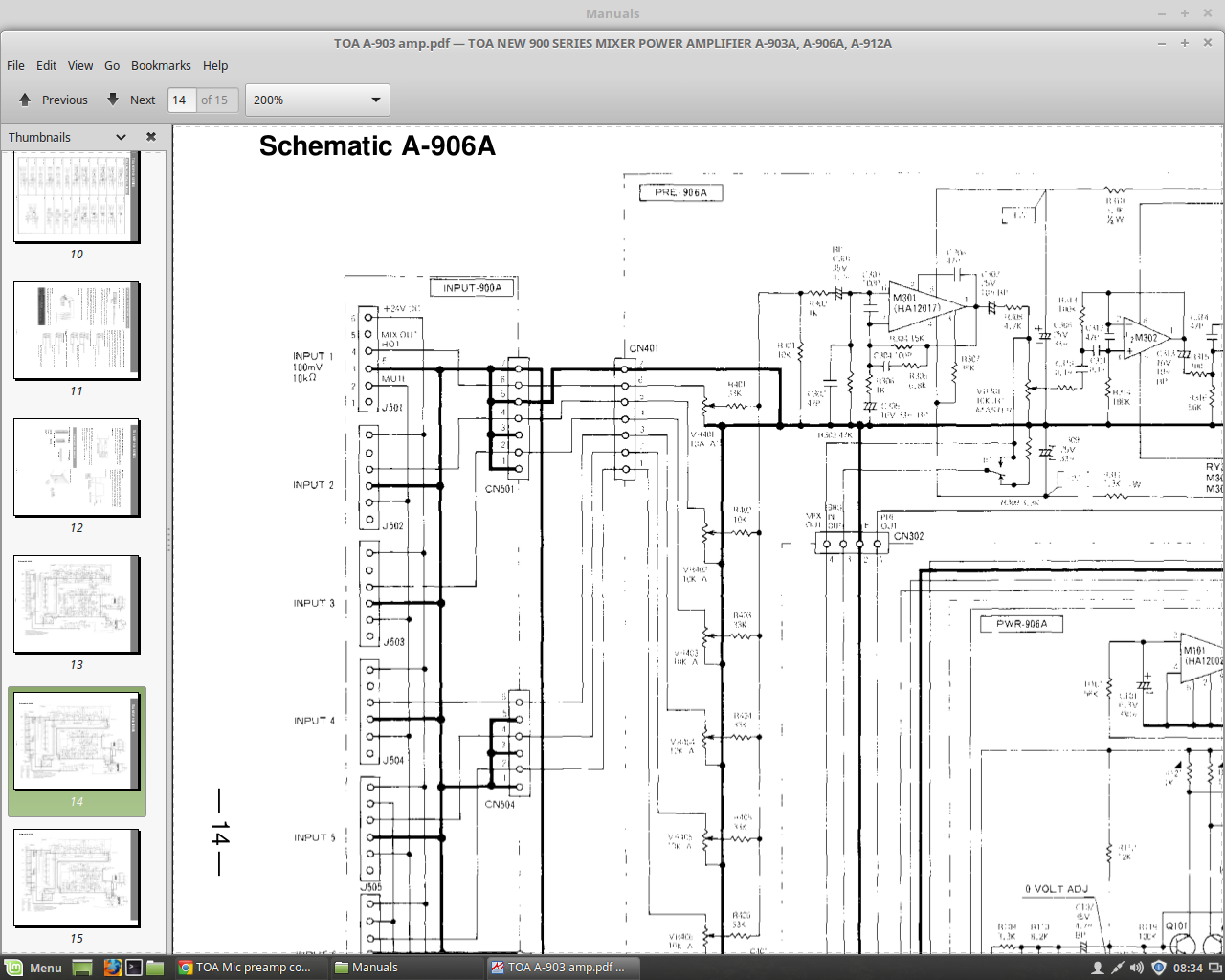Click the shield update manager tray icon
1225x980 pixels.
[1158, 968]
